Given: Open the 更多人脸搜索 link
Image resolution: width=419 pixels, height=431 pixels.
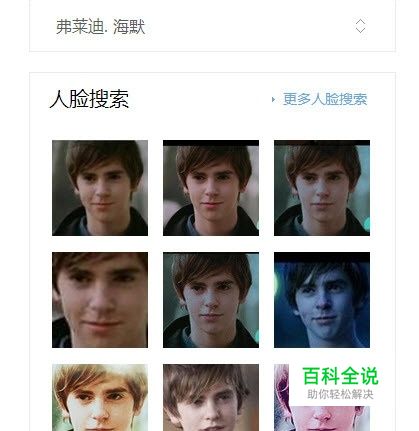Looking at the screenshot, I should [x=325, y=99].
